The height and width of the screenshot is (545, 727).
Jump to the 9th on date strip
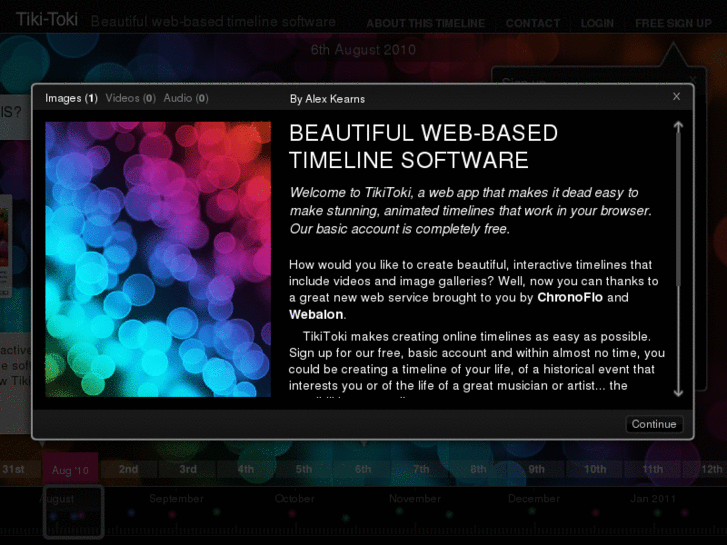pos(536,469)
